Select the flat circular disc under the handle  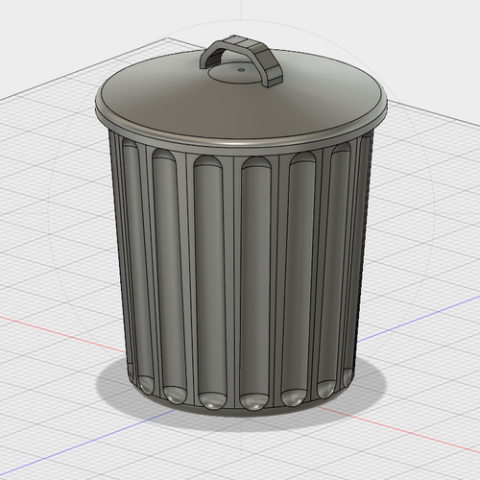(x=237, y=73)
